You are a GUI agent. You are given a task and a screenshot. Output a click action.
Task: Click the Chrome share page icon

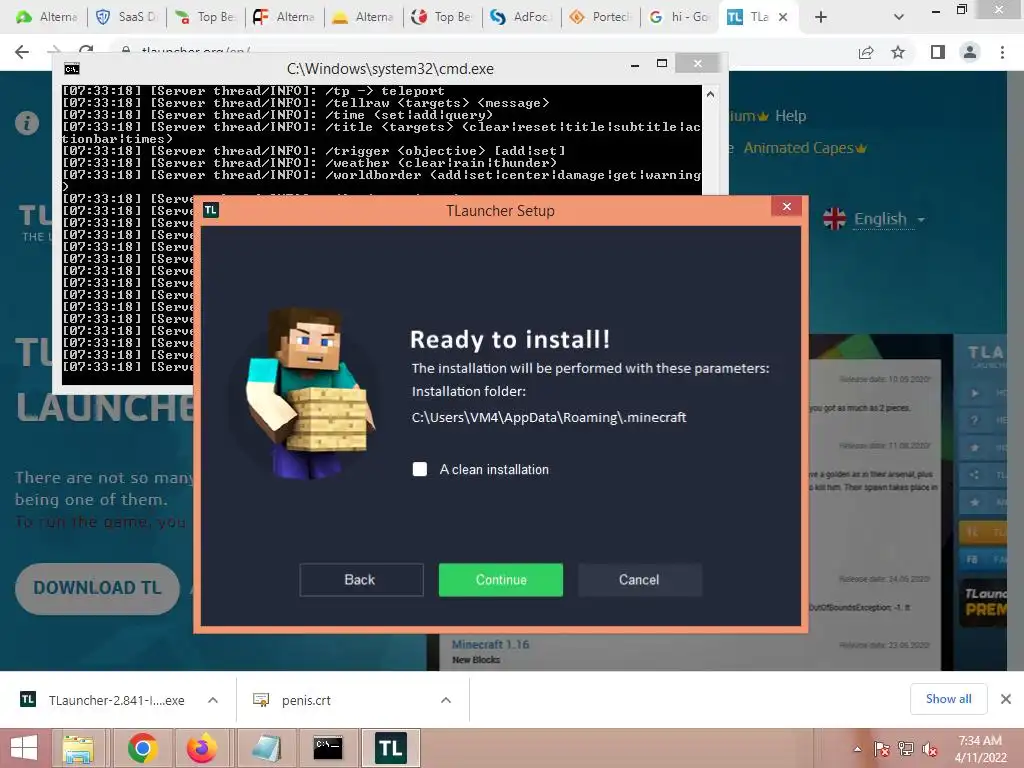(x=866, y=52)
